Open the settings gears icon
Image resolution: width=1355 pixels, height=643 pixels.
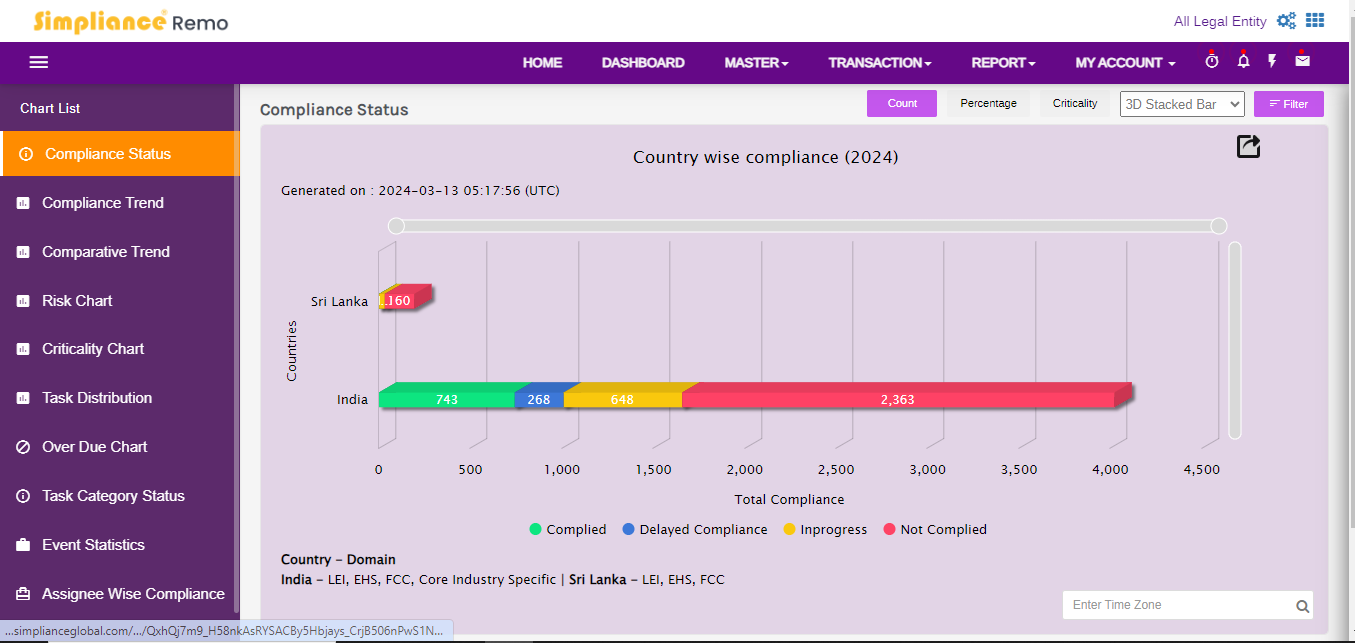pos(1286,21)
